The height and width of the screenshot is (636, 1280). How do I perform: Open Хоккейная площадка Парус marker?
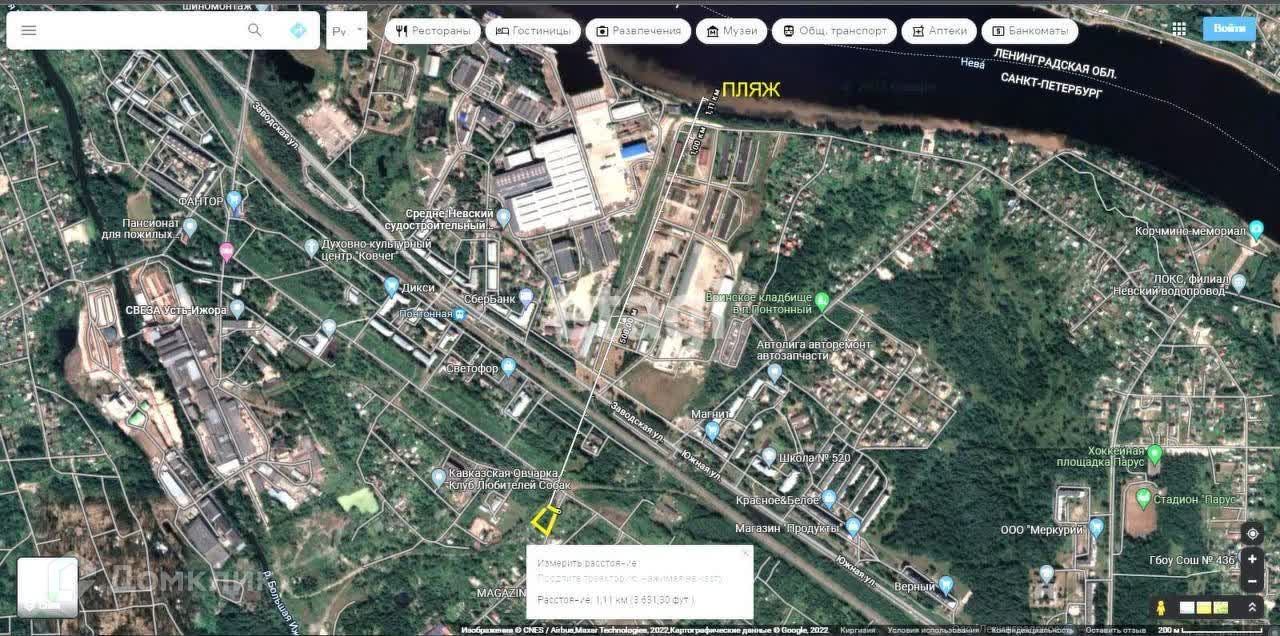1155,455
